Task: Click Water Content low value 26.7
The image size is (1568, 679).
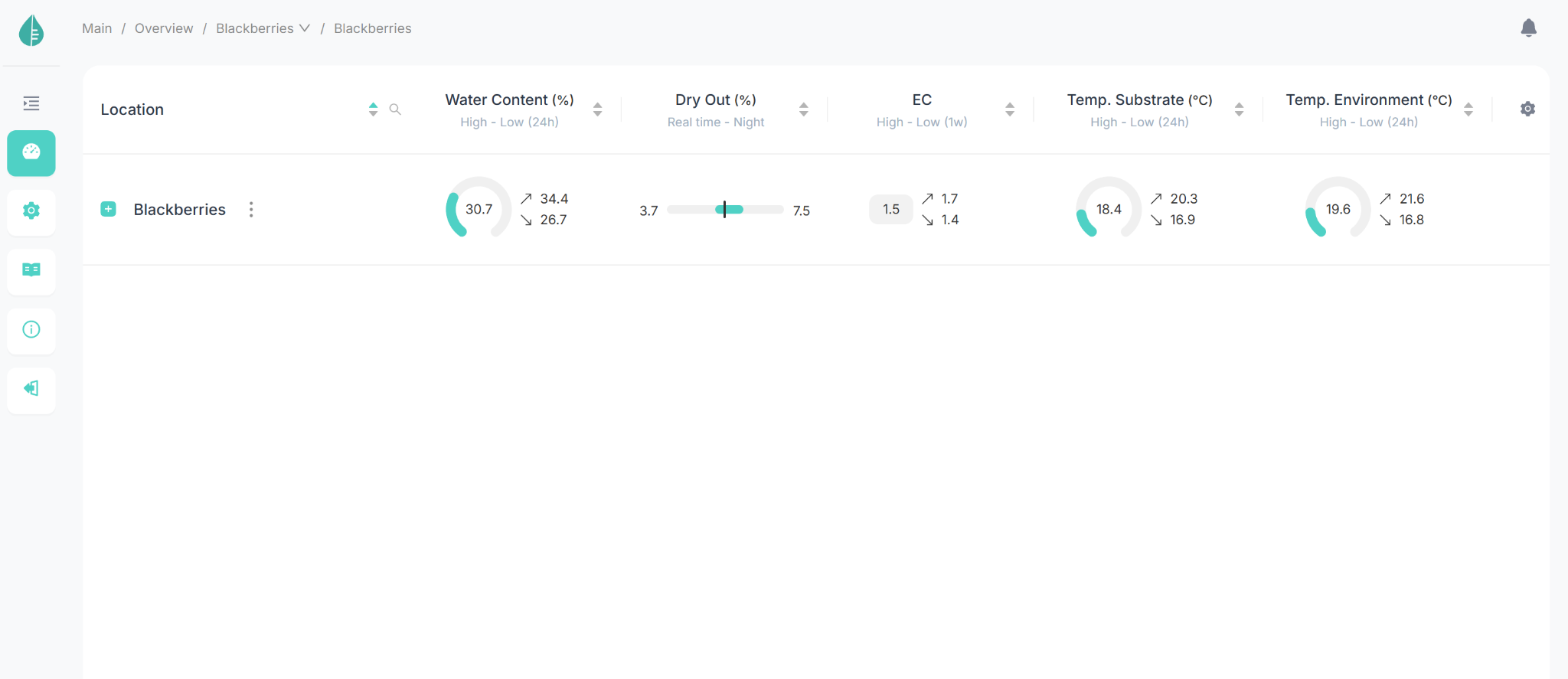Action: pos(554,220)
